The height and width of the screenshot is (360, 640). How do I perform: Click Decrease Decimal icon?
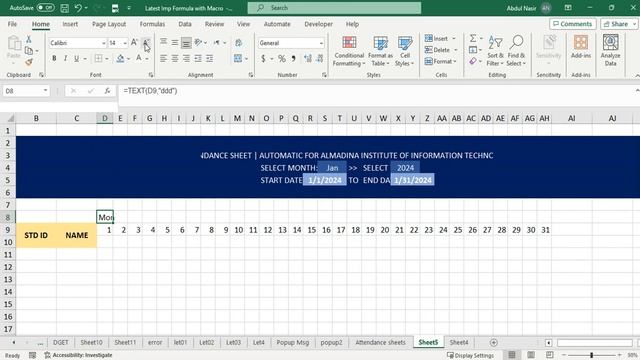pos(320,58)
